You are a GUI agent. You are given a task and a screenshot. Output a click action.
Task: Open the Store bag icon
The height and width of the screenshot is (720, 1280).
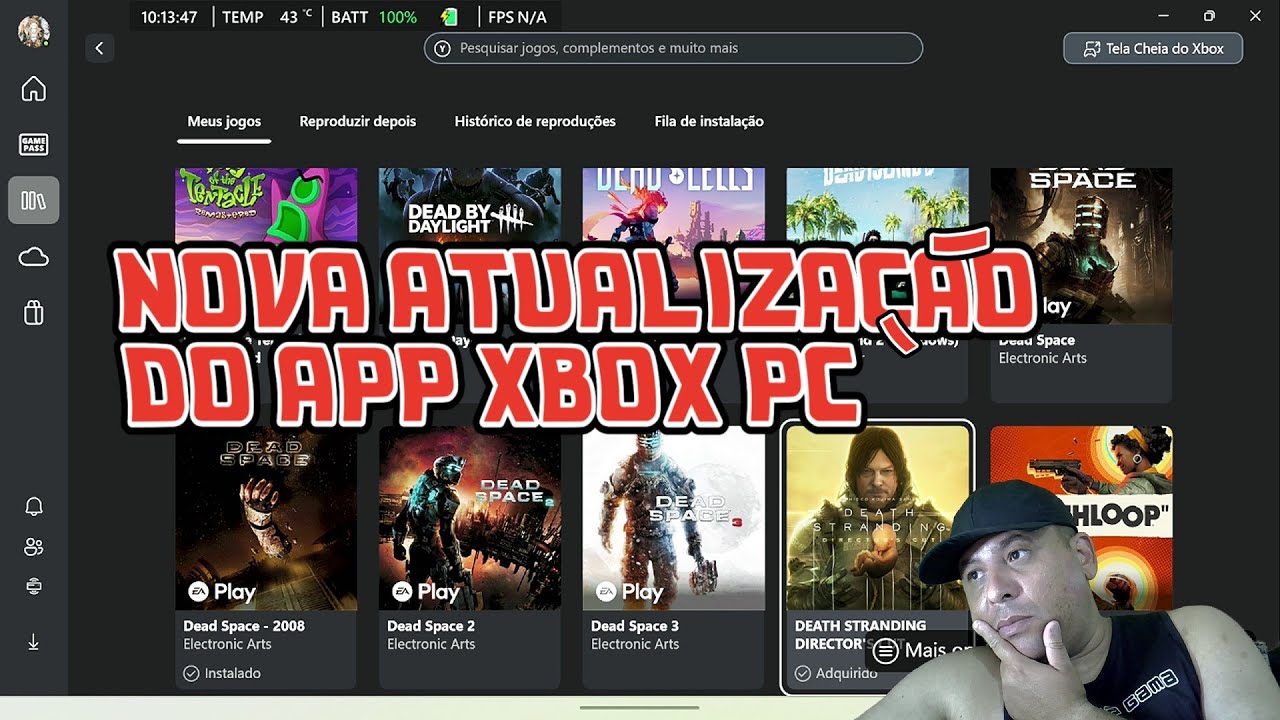(x=34, y=313)
